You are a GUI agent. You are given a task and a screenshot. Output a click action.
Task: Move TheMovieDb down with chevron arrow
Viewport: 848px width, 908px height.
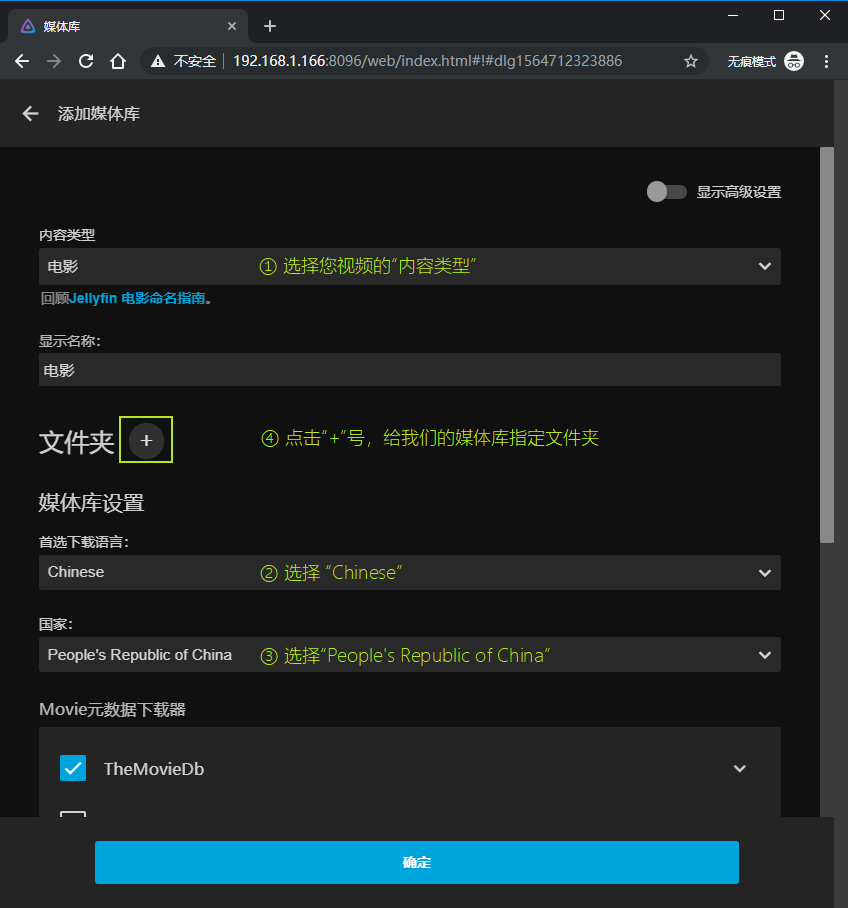(740, 768)
